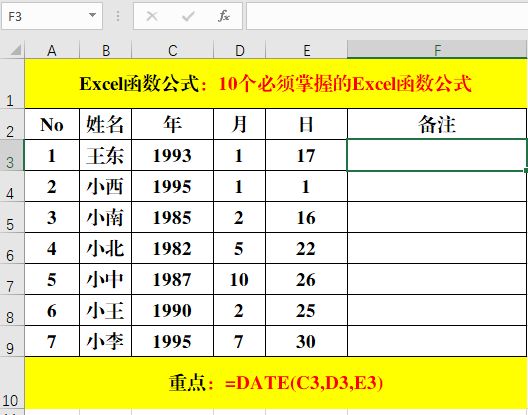
Task: Click the month cell '5' for 小北
Action: pos(239,248)
